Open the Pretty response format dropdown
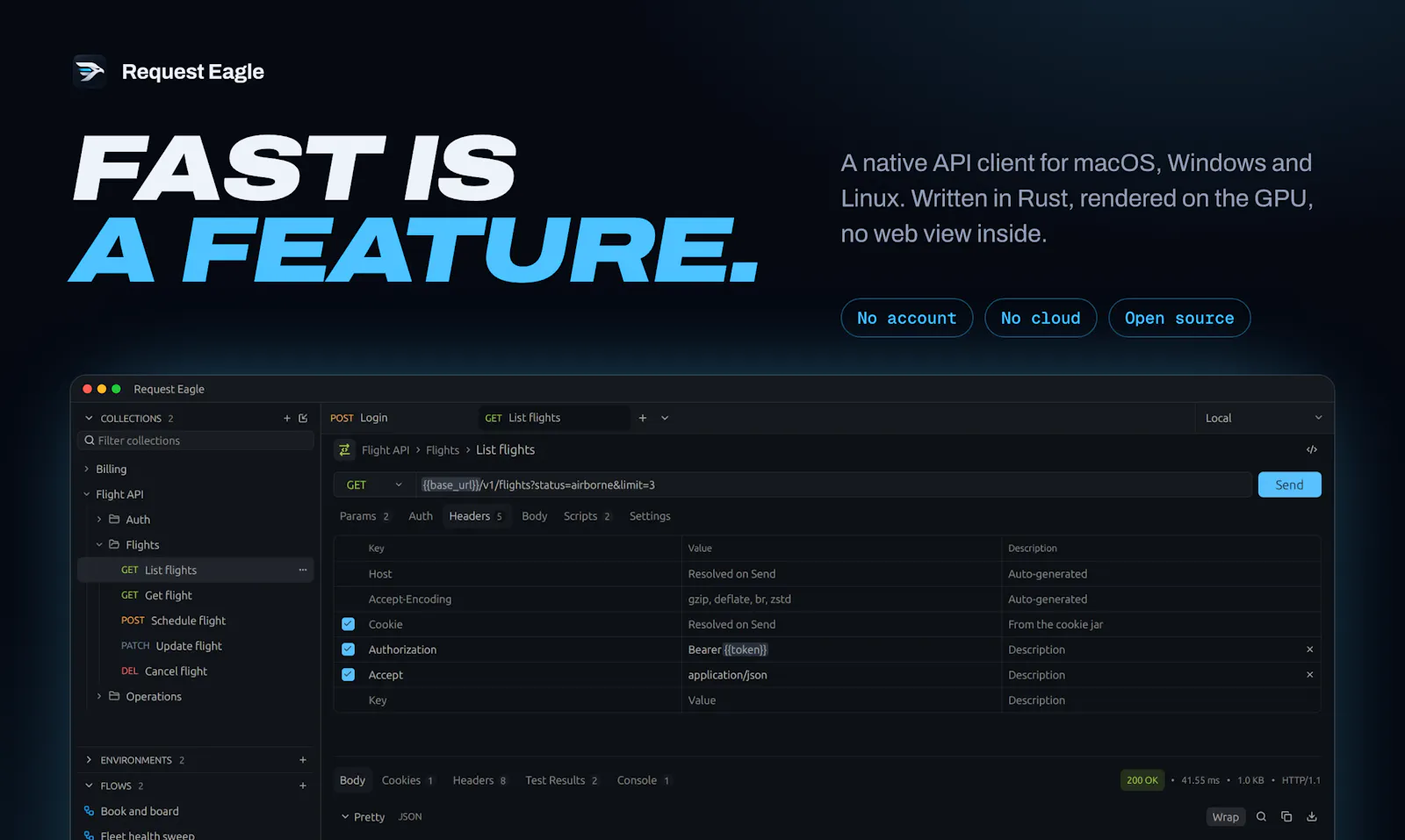The width and height of the screenshot is (1405, 840). [x=363, y=817]
